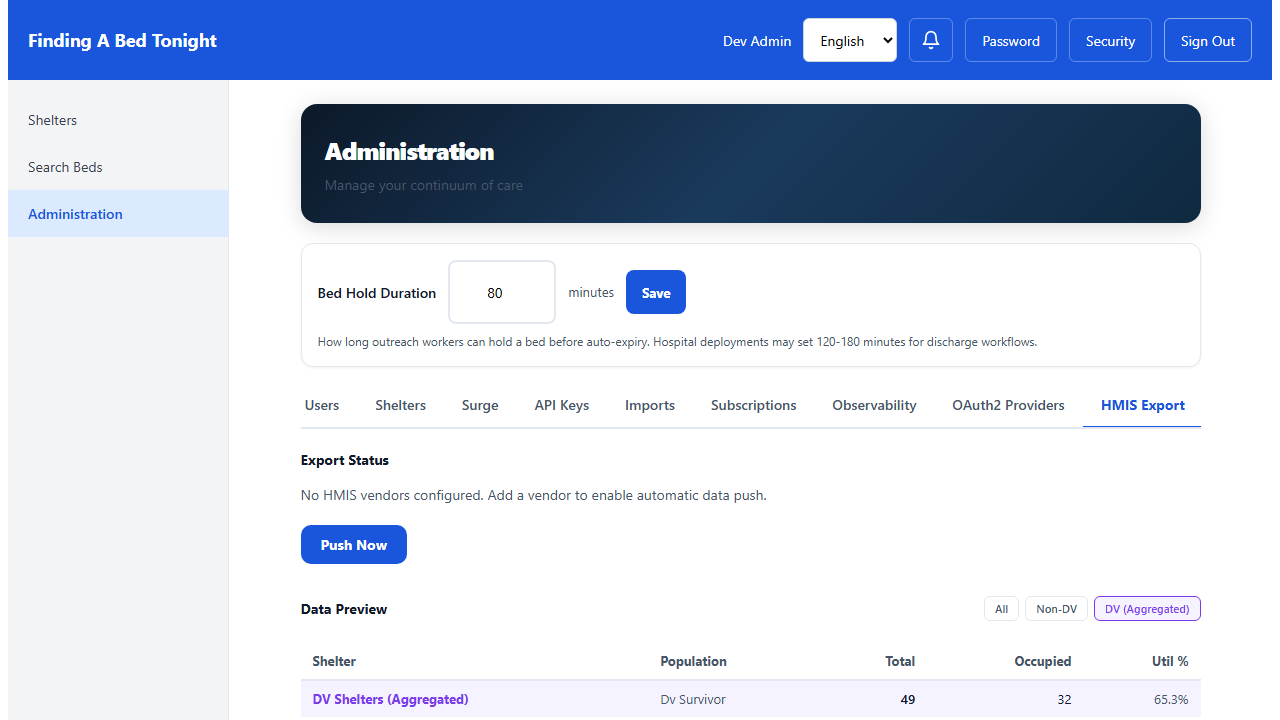Trigger an HMIS push with Push Now
This screenshot has height=720, width=1280.
[x=353, y=544]
